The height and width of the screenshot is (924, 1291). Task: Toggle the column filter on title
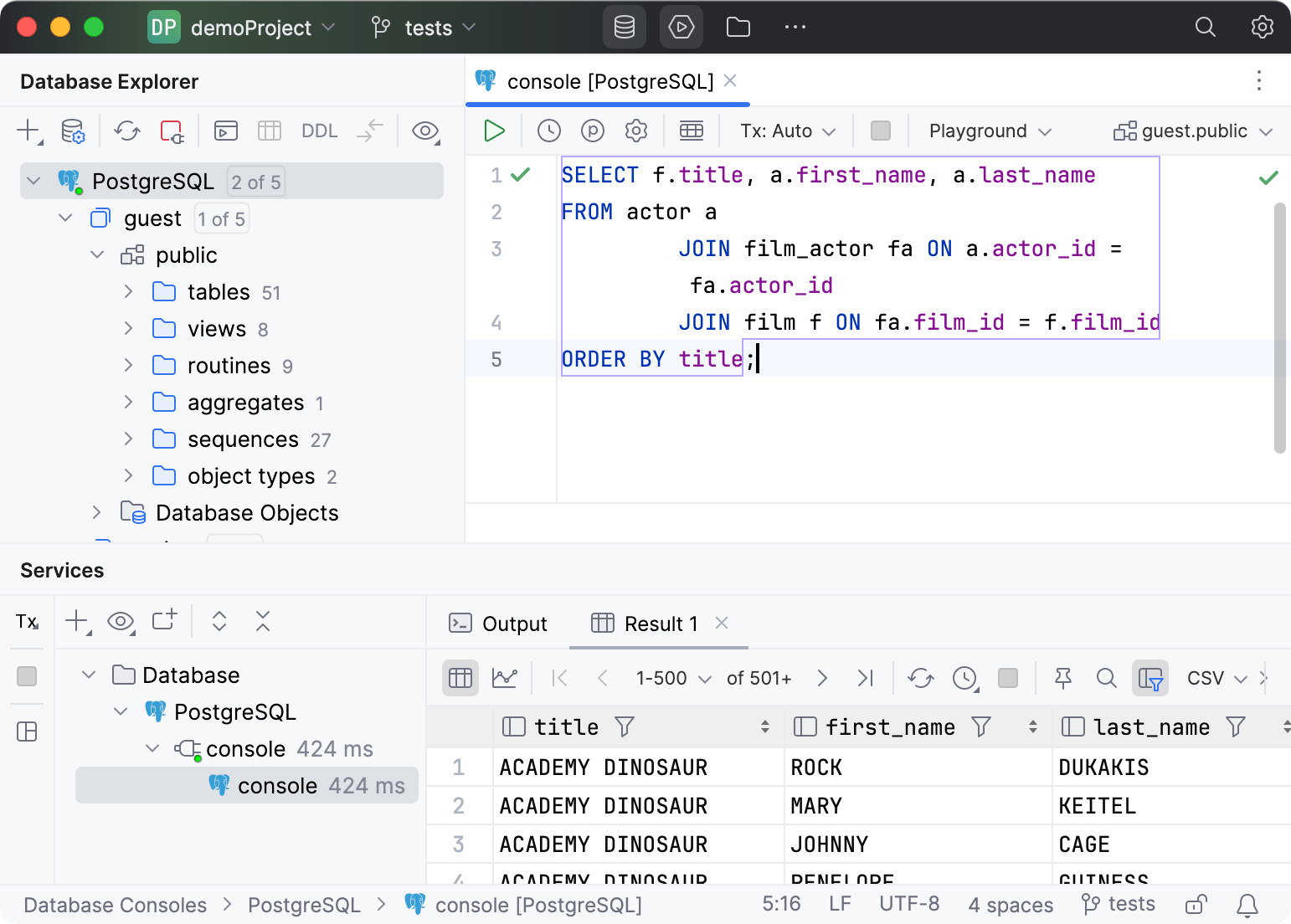click(625, 726)
